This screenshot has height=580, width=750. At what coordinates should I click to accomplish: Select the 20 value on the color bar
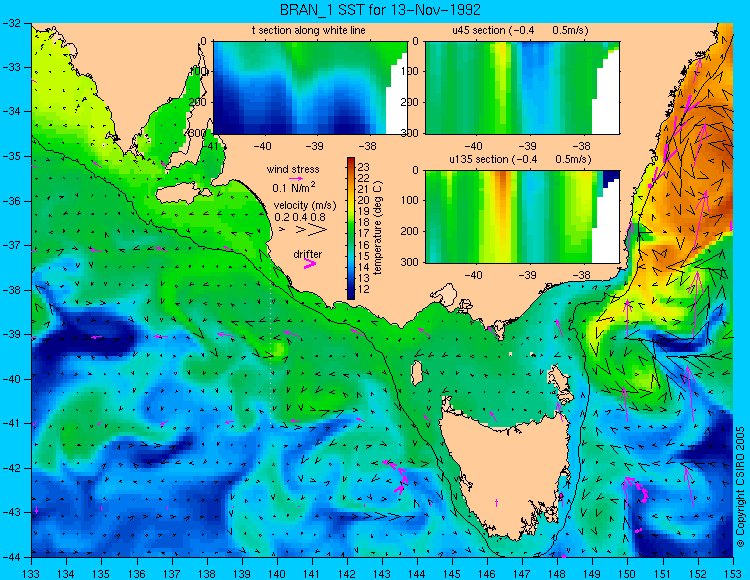click(364, 200)
